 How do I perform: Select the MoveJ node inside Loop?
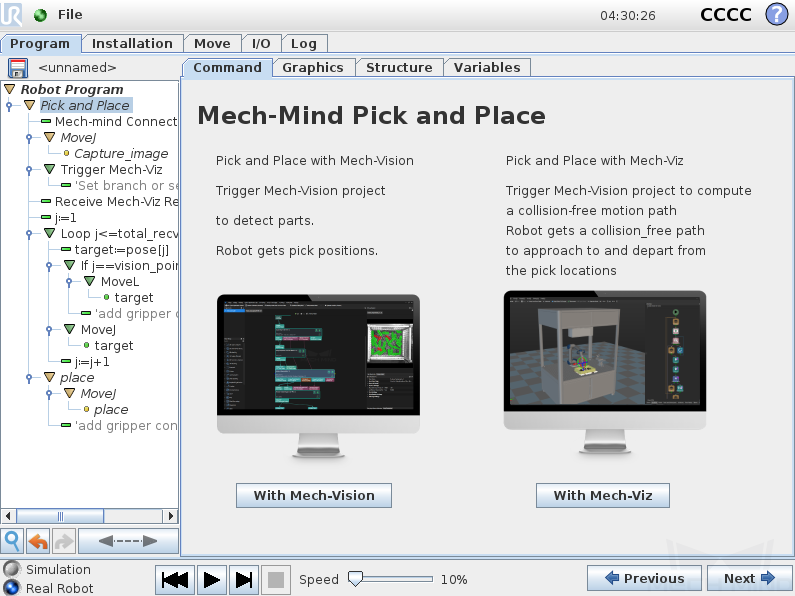pos(98,329)
